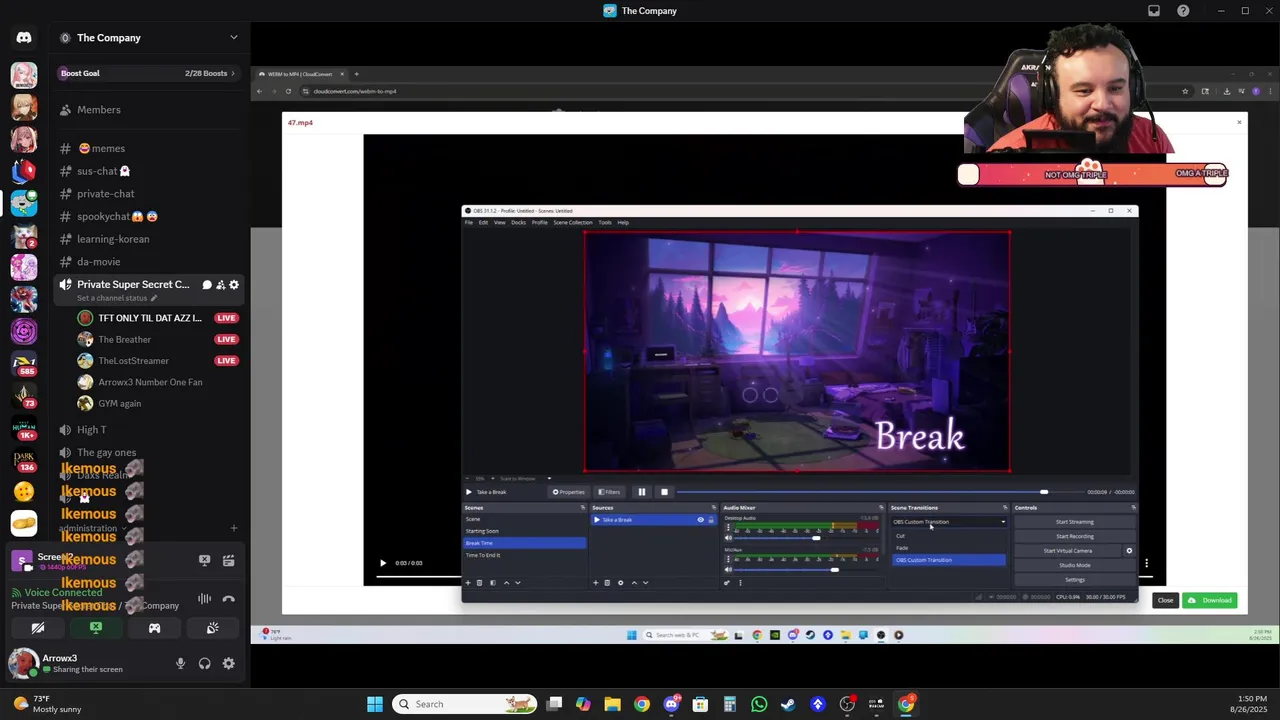Image resolution: width=1280 pixels, height=720 pixels.
Task: Click Start Streaming in OBS controls
Action: point(1075,522)
